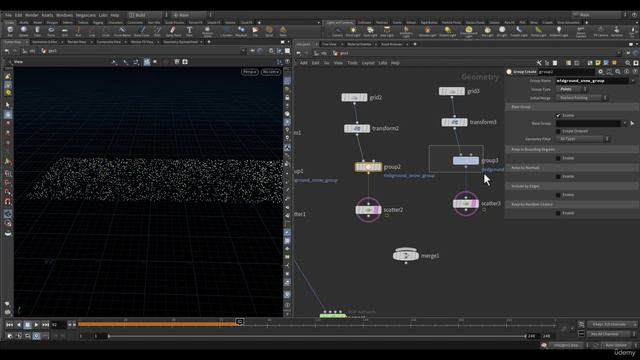Image resolution: width=640 pixels, height=360 pixels.
Task: Open the Megascans menu
Action: [86, 15]
